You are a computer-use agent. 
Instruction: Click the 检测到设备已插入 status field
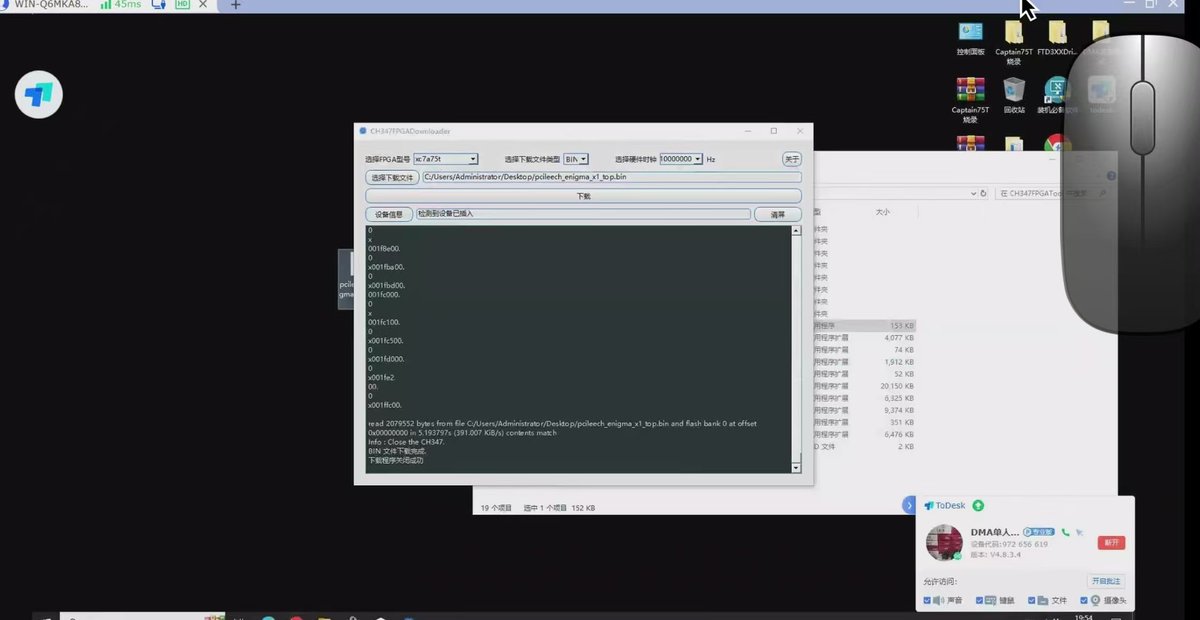tap(583, 214)
